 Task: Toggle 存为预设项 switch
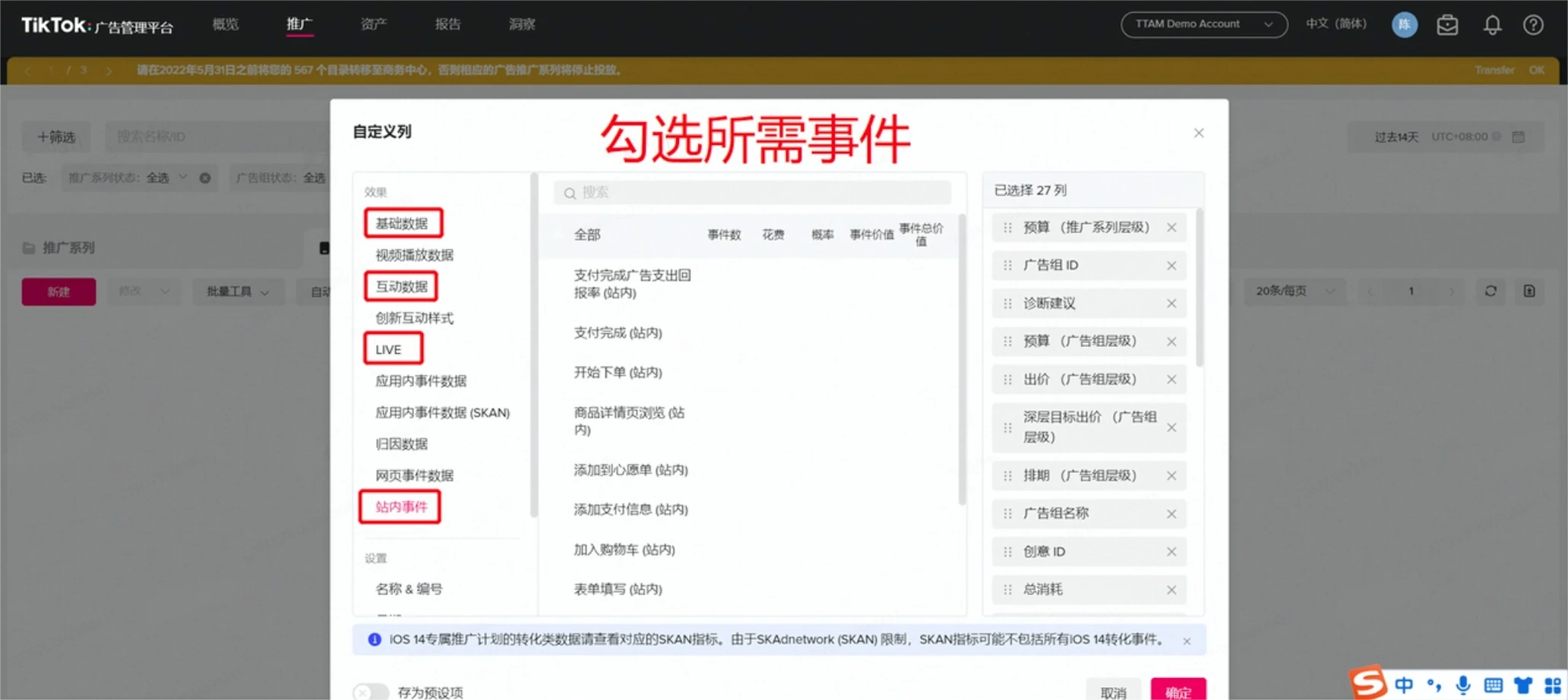coord(371,692)
